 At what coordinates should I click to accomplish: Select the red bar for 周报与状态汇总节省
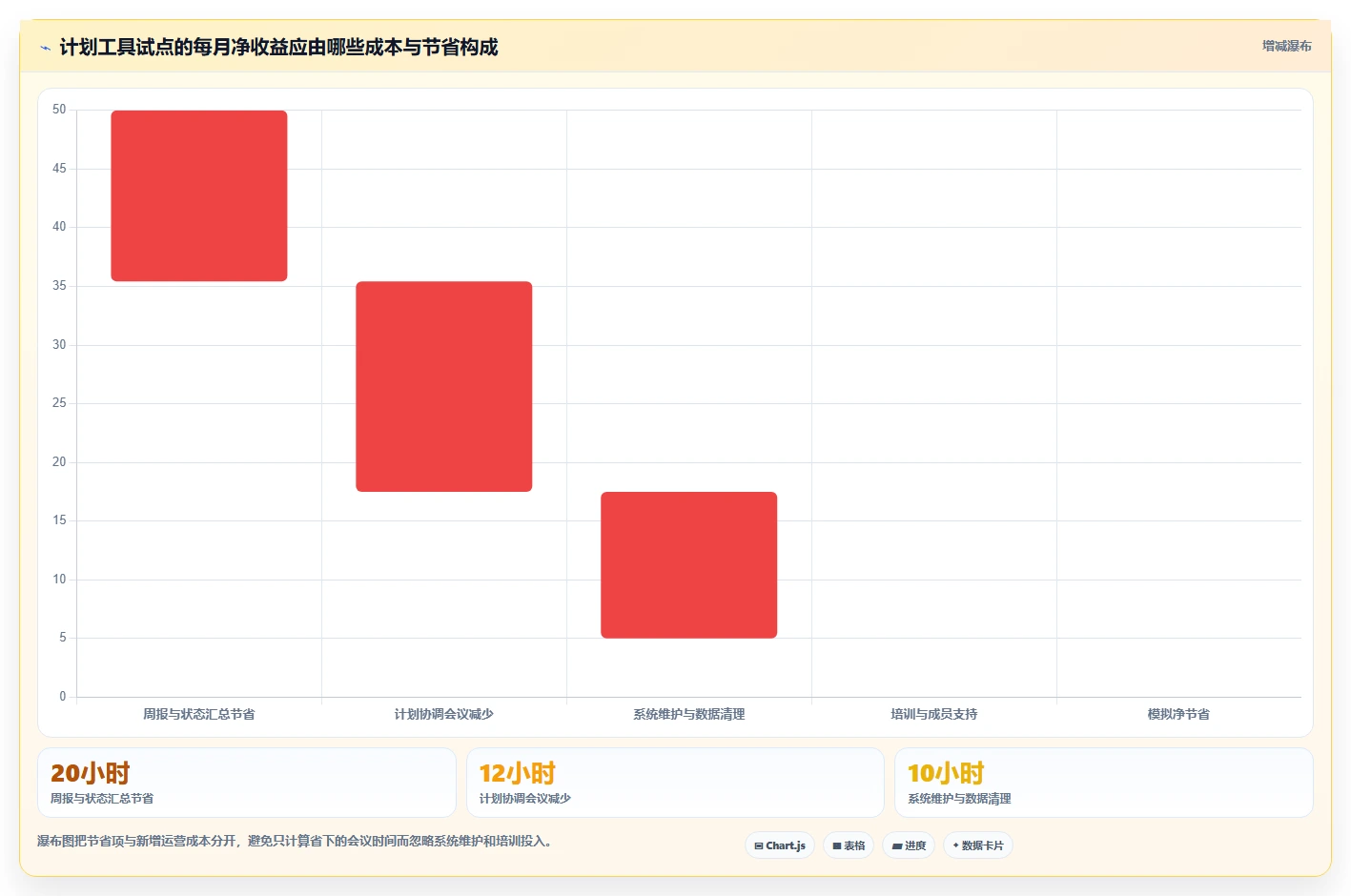[x=199, y=195]
